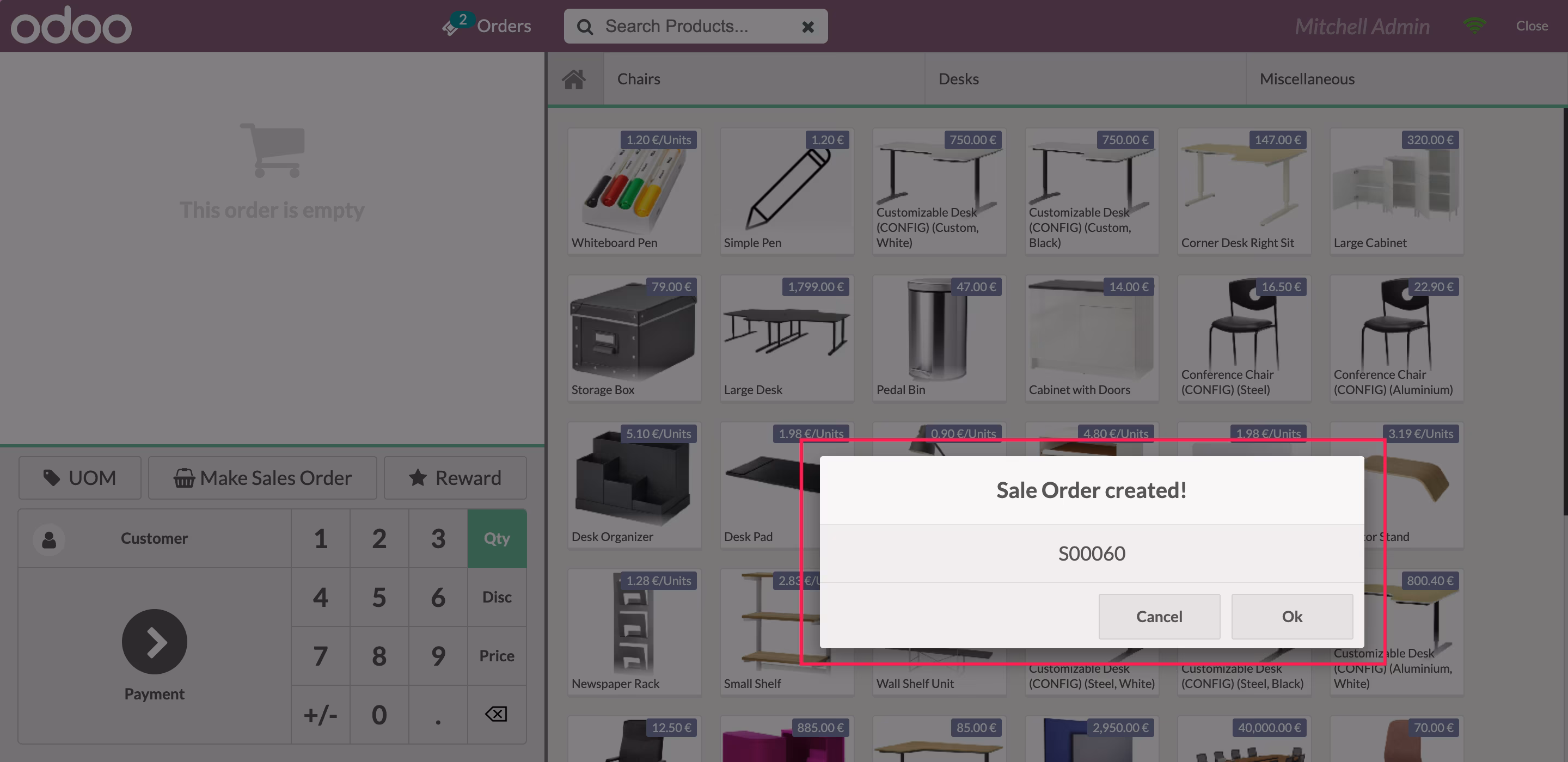Add Simple Pen to the order

(x=786, y=190)
